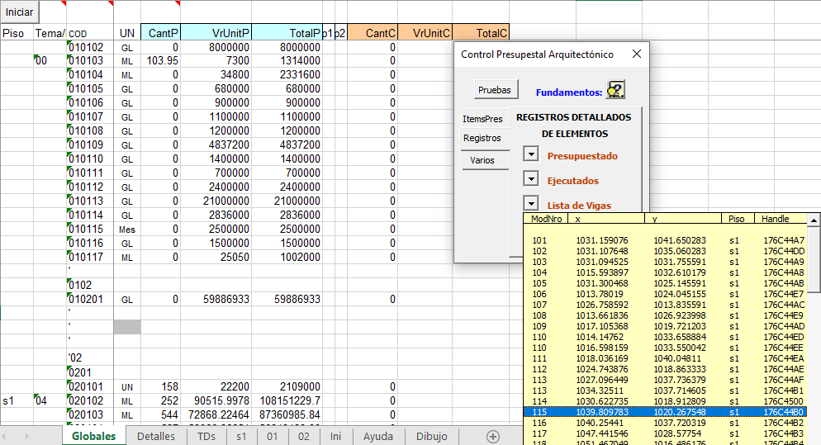Select the CantP cell 158

pos(161,386)
